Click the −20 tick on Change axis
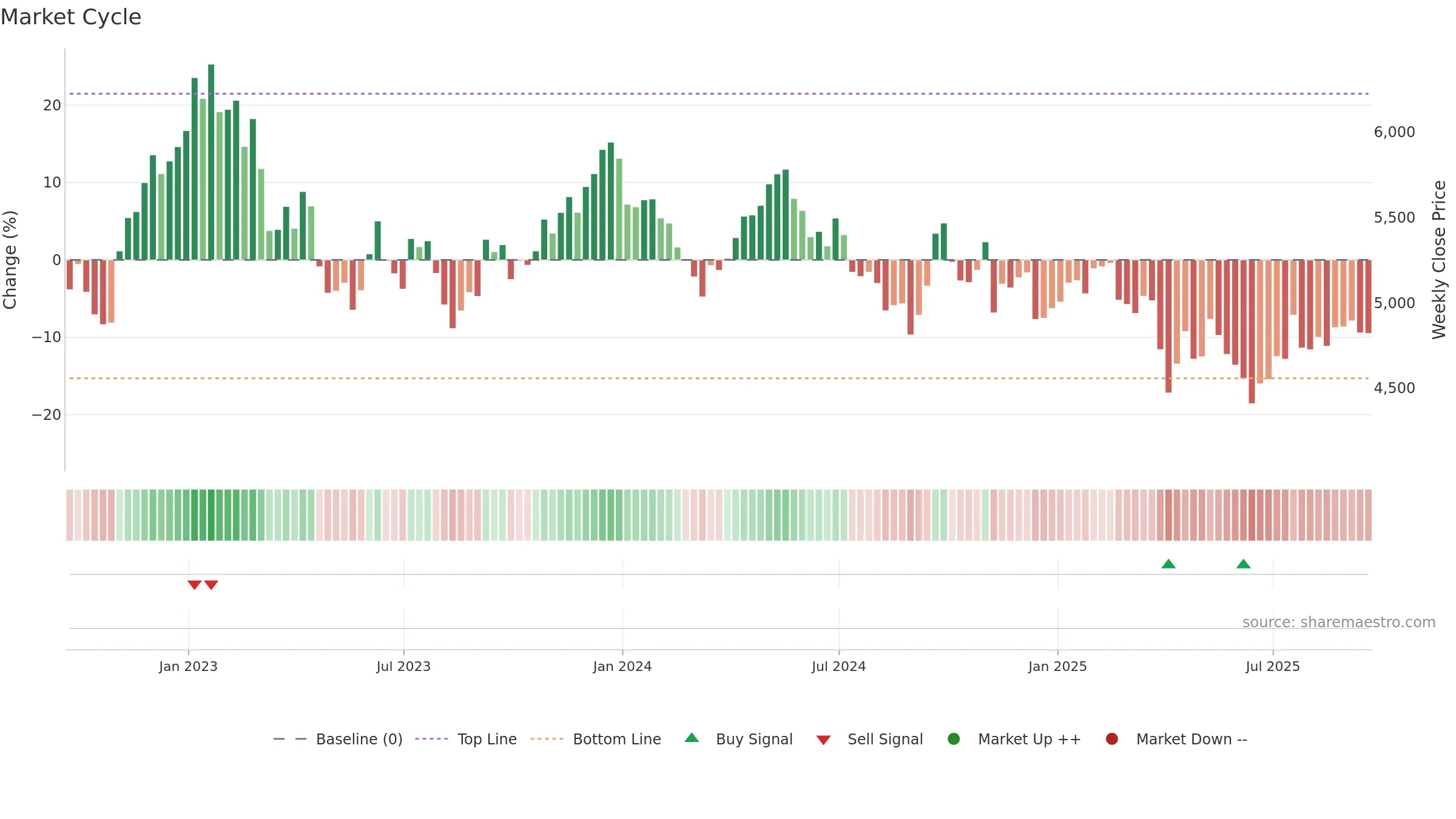This screenshot has height=819, width=1456. pyautogui.click(x=47, y=415)
